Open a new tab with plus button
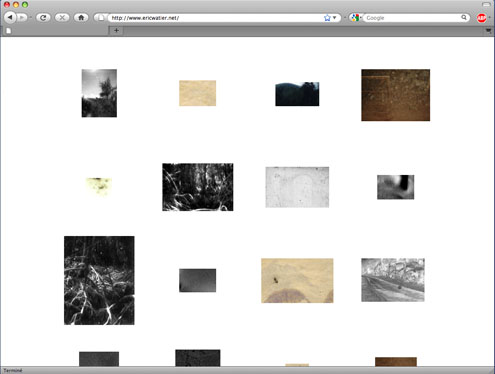 [116, 31]
